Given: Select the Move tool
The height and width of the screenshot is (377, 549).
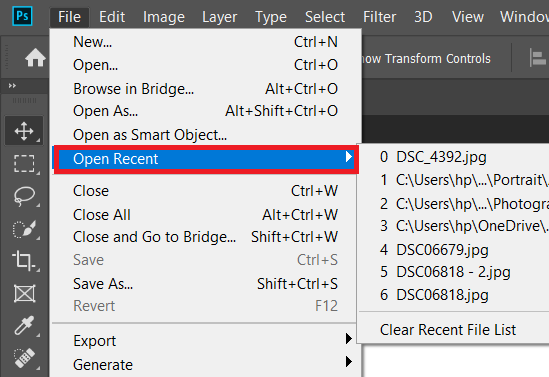Looking at the screenshot, I should tap(24, 131).
